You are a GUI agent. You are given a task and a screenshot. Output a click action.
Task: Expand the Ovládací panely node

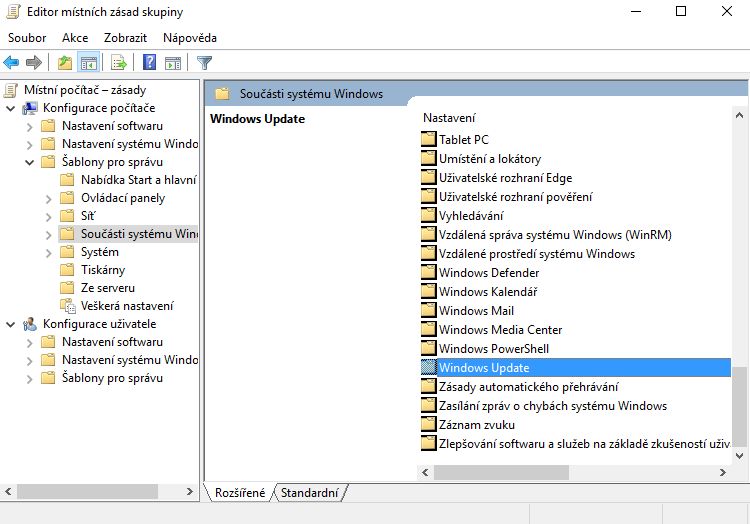point(48,199)
